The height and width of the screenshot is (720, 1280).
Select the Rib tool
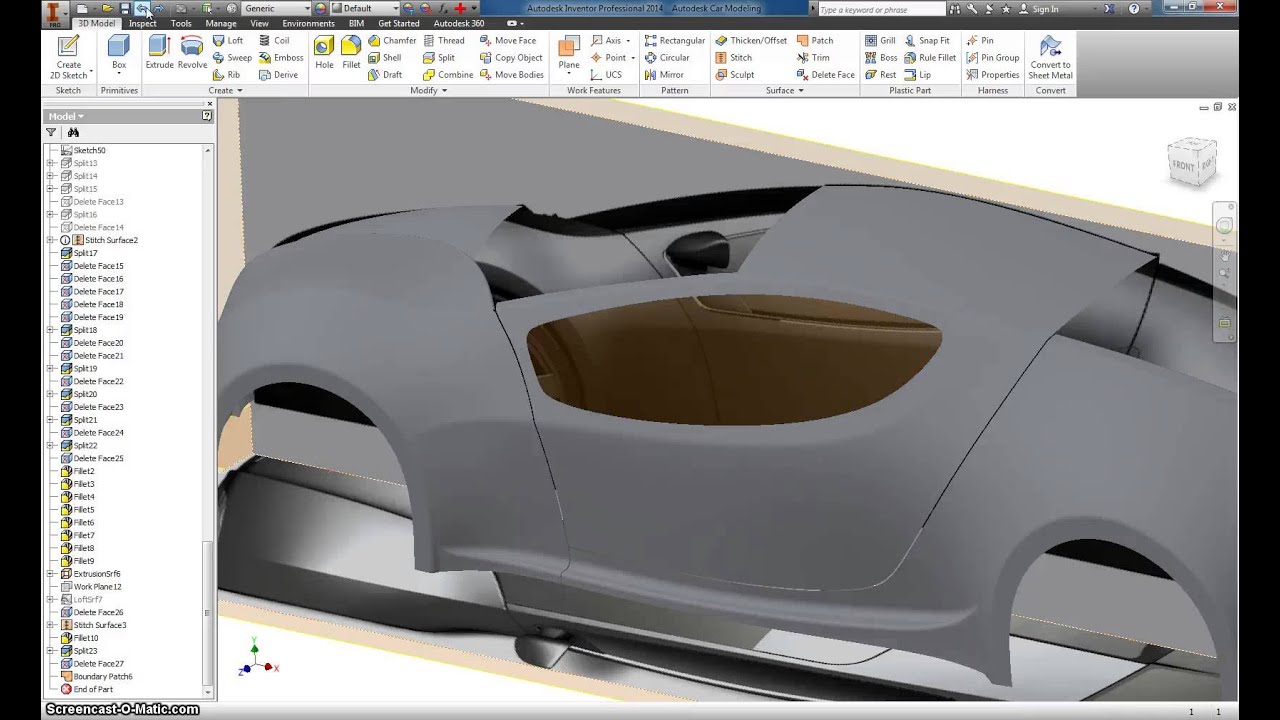pos(226,75)
